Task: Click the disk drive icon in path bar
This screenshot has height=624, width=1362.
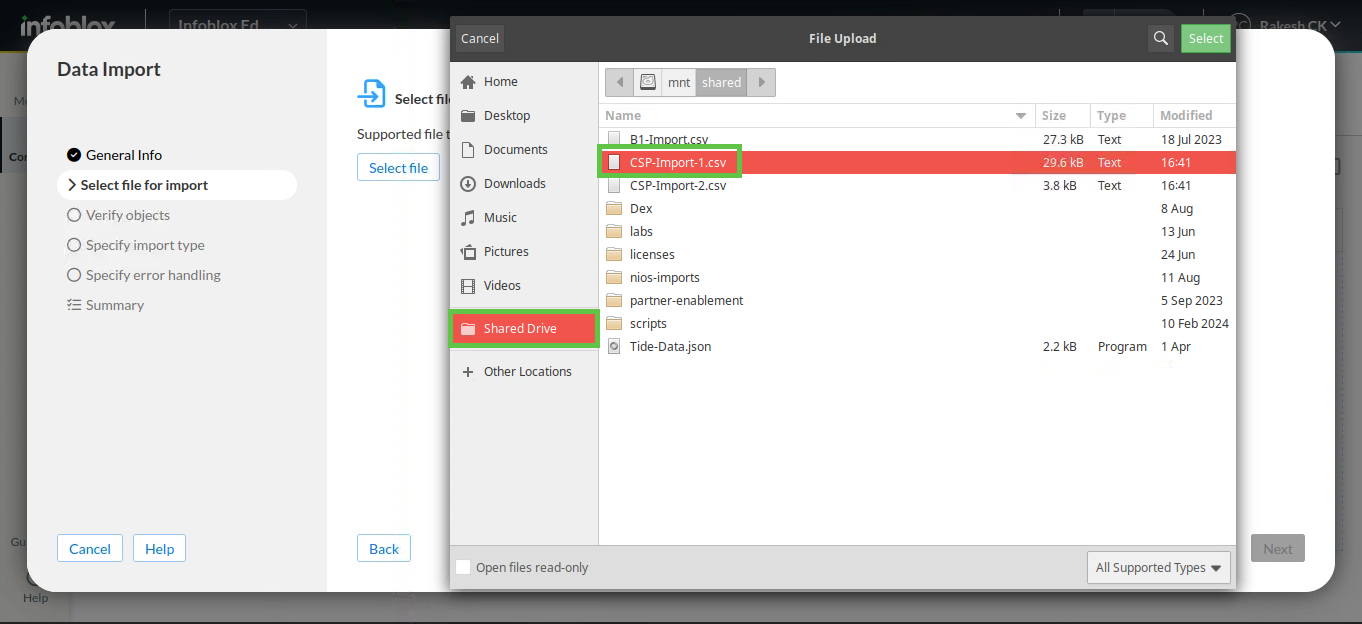Action: [649, 82]
